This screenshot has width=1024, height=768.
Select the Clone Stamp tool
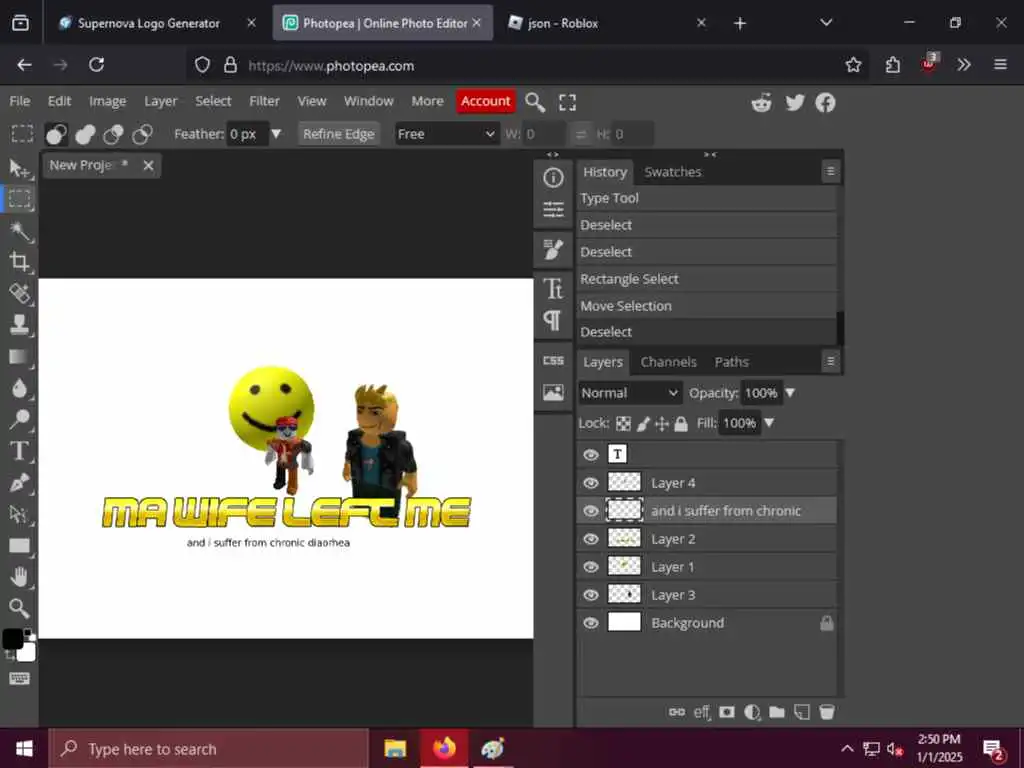tap(20, 325)
